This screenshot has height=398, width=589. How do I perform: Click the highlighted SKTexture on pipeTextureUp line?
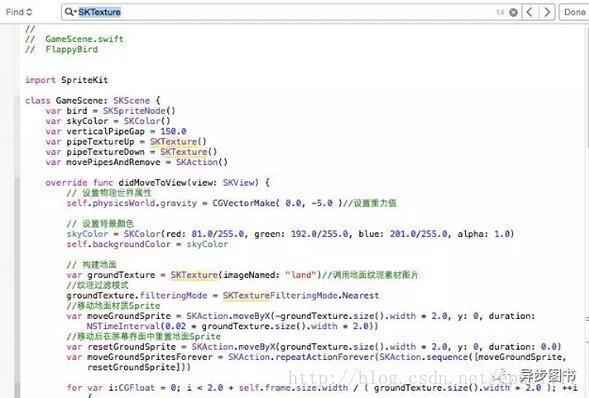(173, 142)
